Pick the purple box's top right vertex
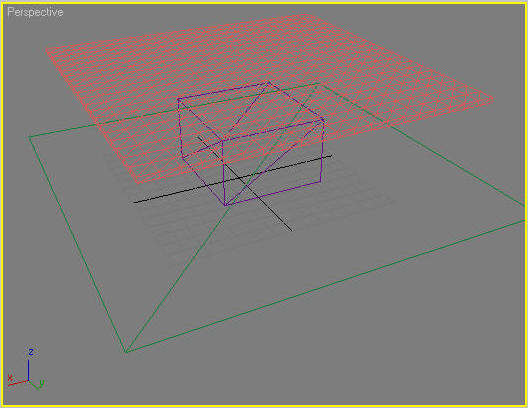 tap(323, 120)
